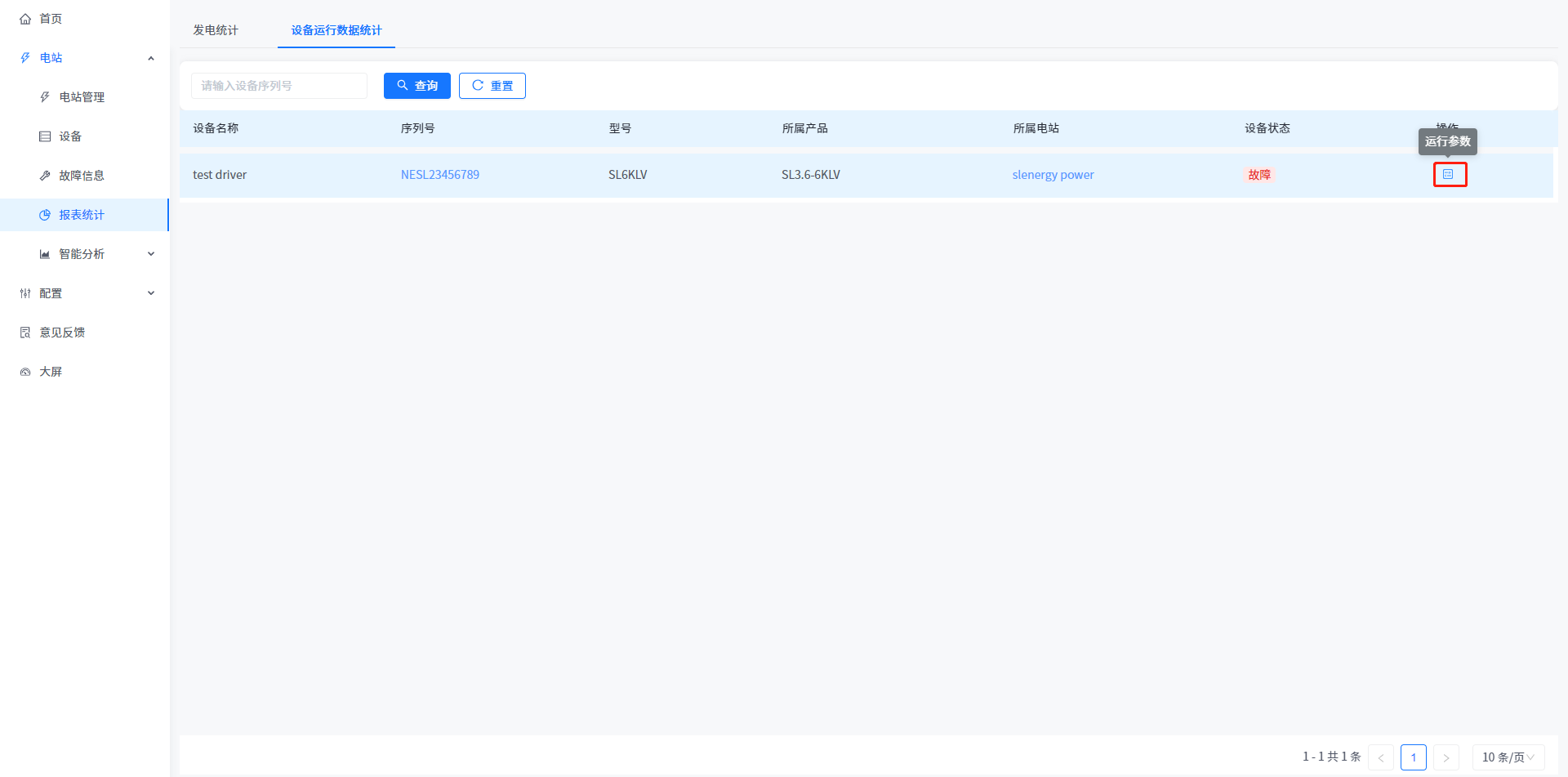Screen dimensions: 1568x777
Task: Click the lightning icon beside 电站管理
Action: 45,97
